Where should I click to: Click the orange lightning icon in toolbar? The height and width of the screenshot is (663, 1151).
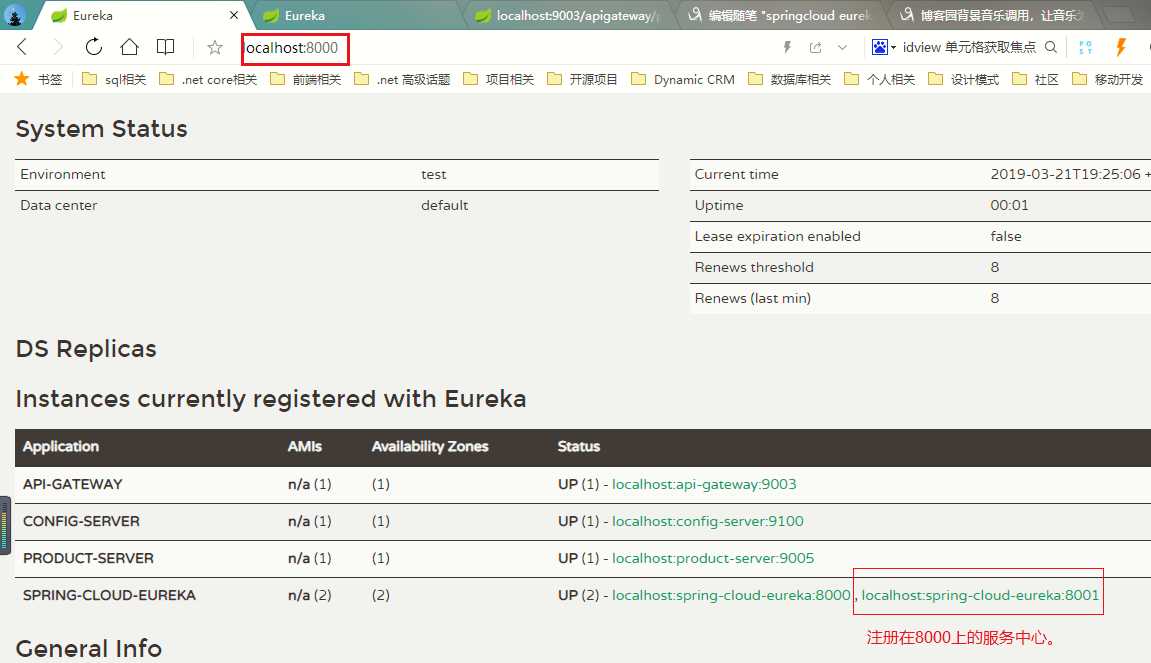click(1121, 48)
